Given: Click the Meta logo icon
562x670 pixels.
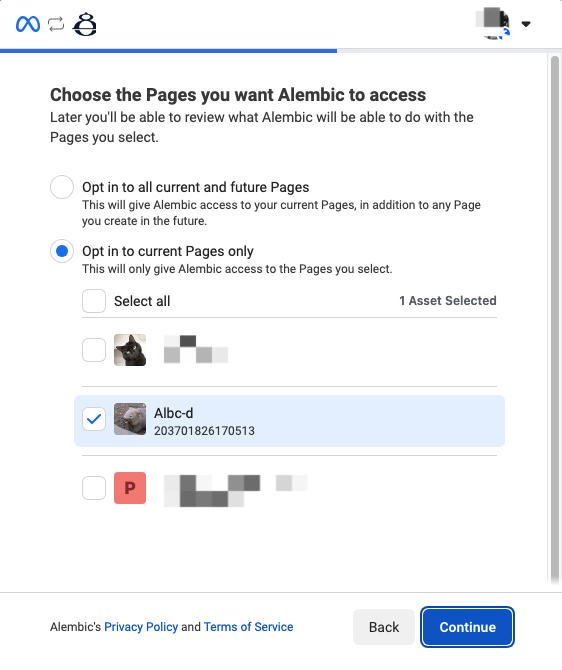Looking at the screenshot, I should click(x=28, y=24).
